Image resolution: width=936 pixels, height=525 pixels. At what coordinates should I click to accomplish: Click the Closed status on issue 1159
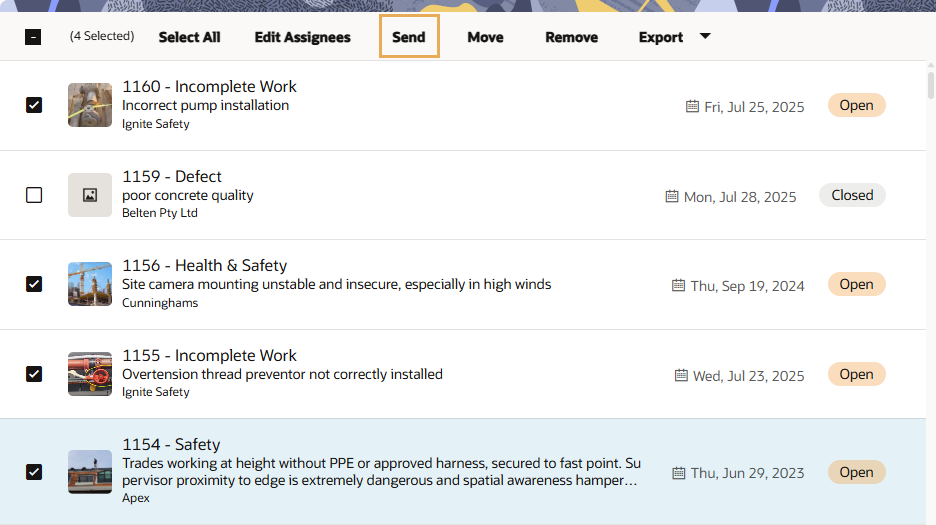point(852,195)
